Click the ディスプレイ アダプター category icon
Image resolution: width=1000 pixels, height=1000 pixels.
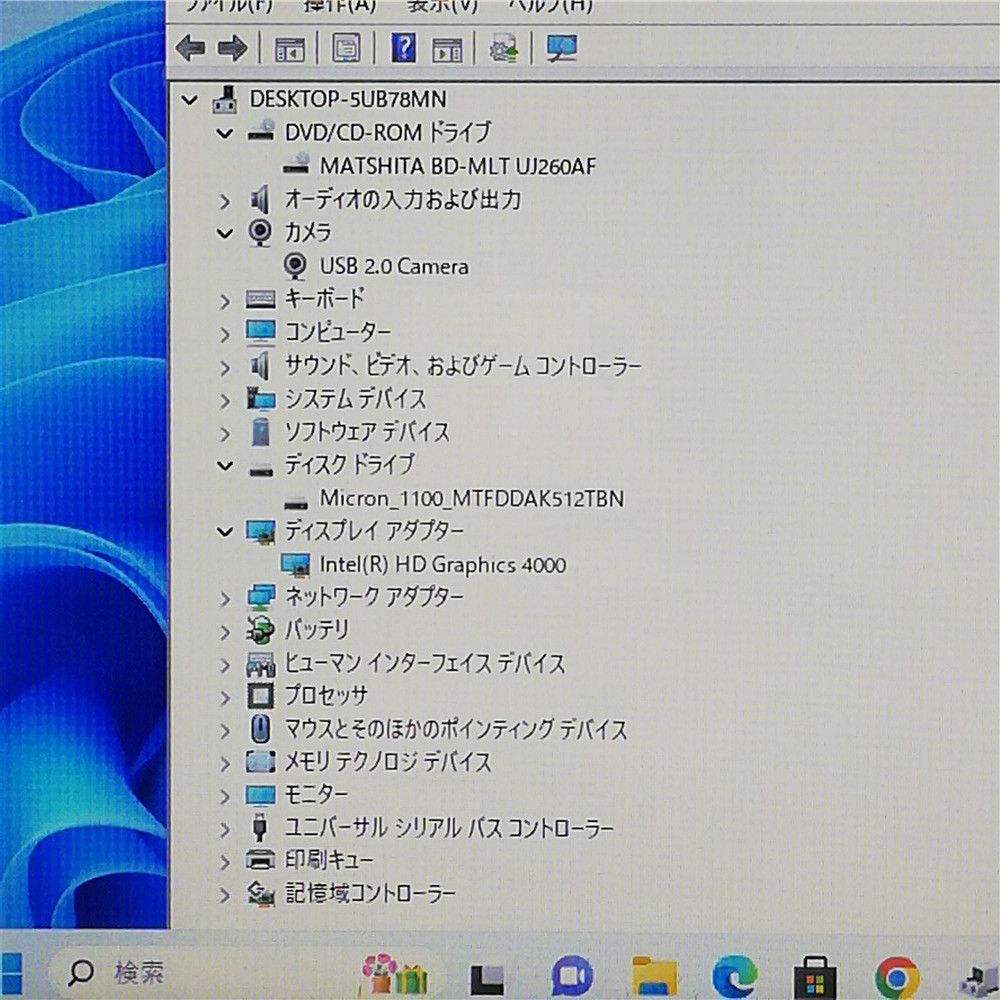click(261, 531)
